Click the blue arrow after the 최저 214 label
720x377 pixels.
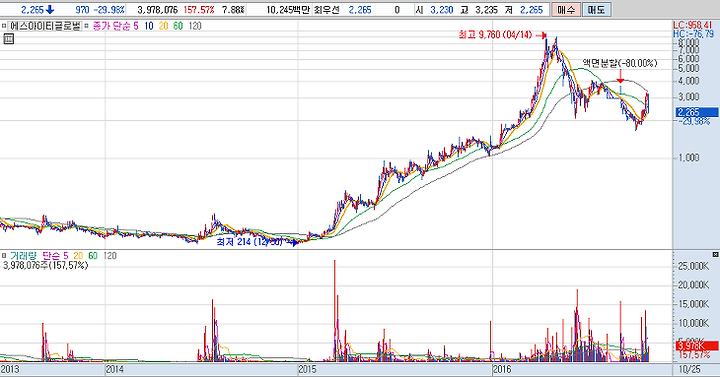point(293,243)
